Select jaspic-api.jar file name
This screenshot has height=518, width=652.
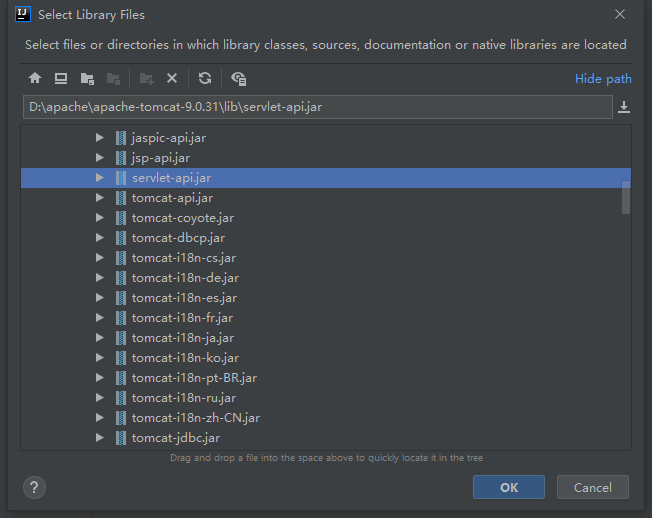click(169, 138)
